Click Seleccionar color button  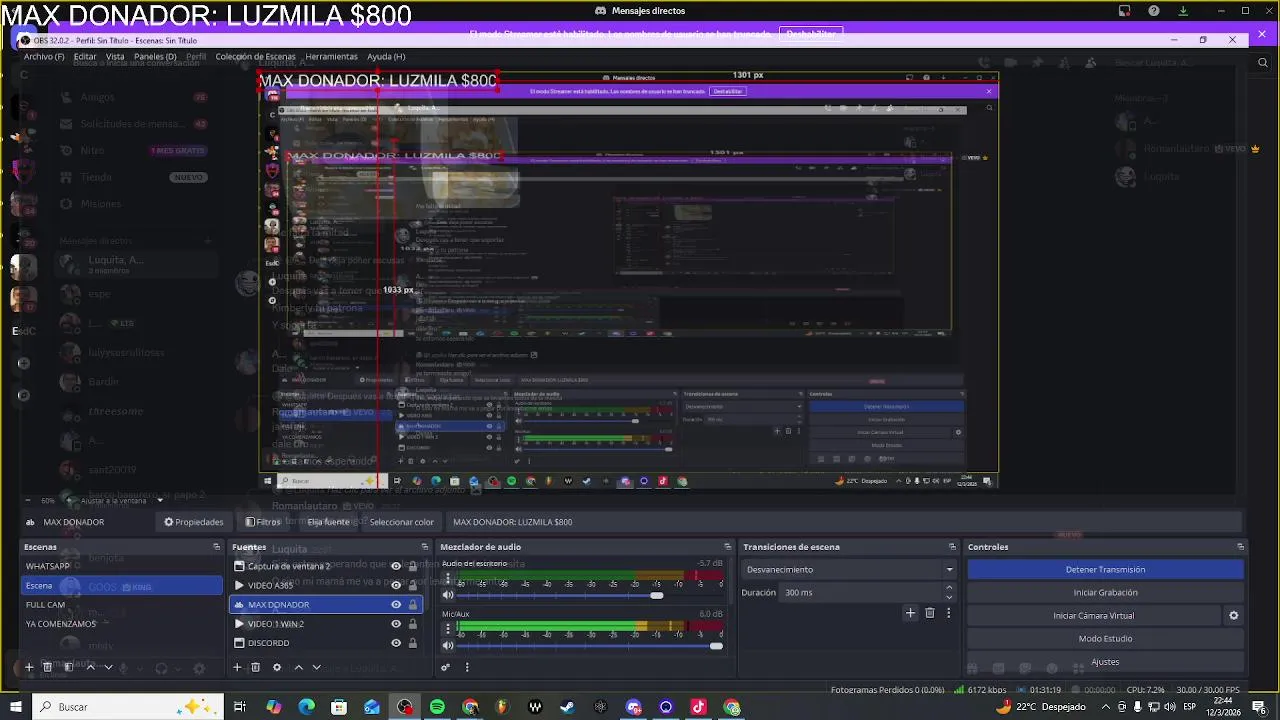click(x=401, y=522)
